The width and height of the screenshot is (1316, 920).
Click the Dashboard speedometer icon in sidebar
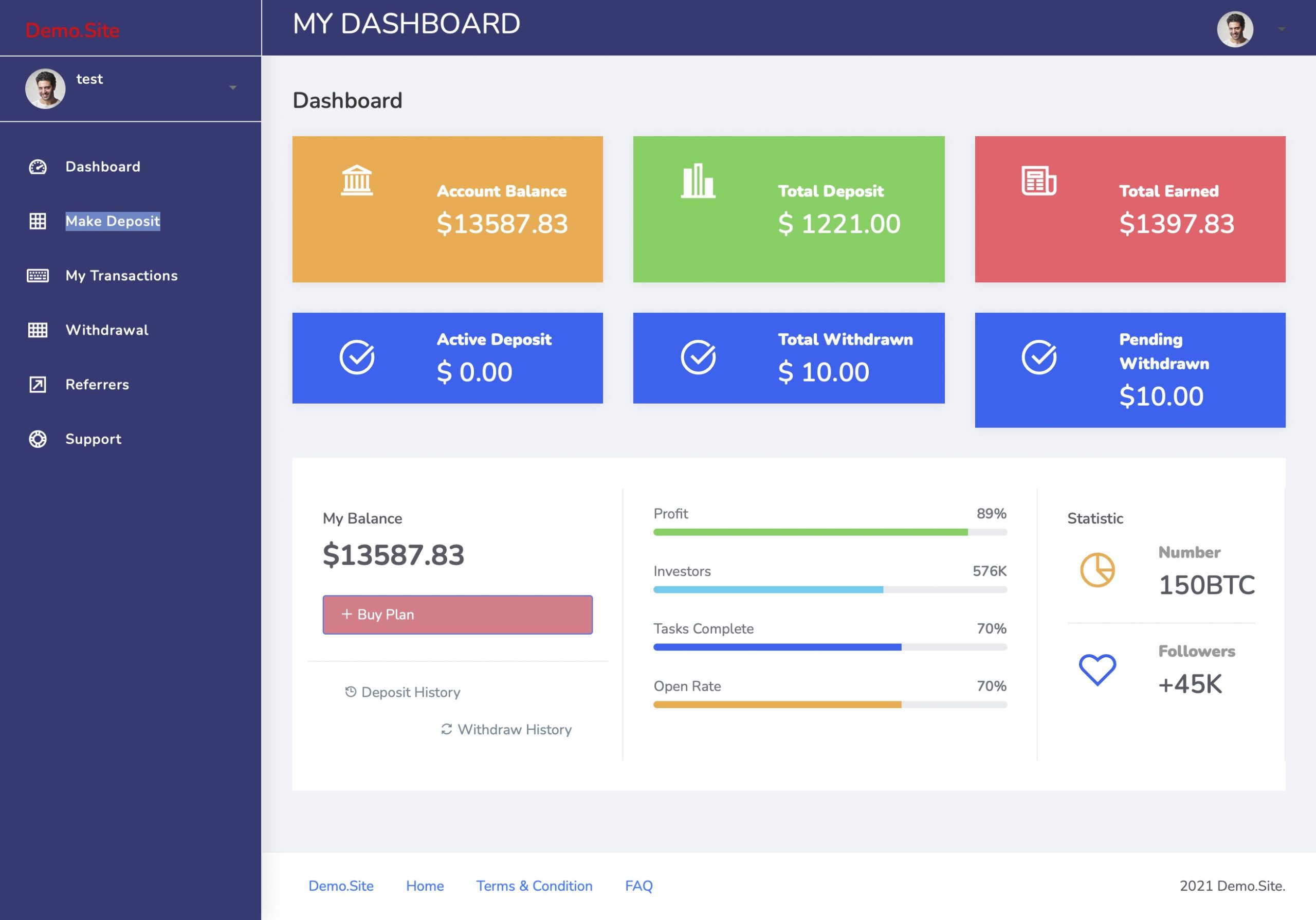pos(38,167)
